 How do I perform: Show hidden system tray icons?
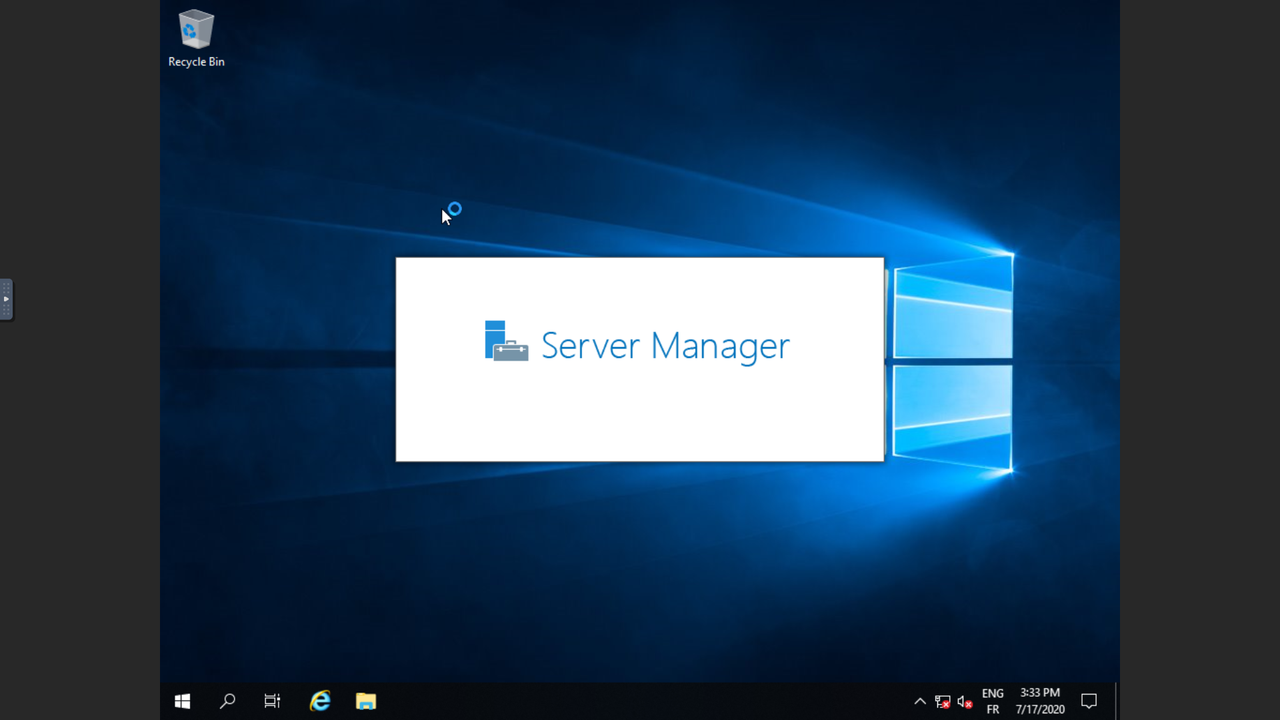(920, 702)
